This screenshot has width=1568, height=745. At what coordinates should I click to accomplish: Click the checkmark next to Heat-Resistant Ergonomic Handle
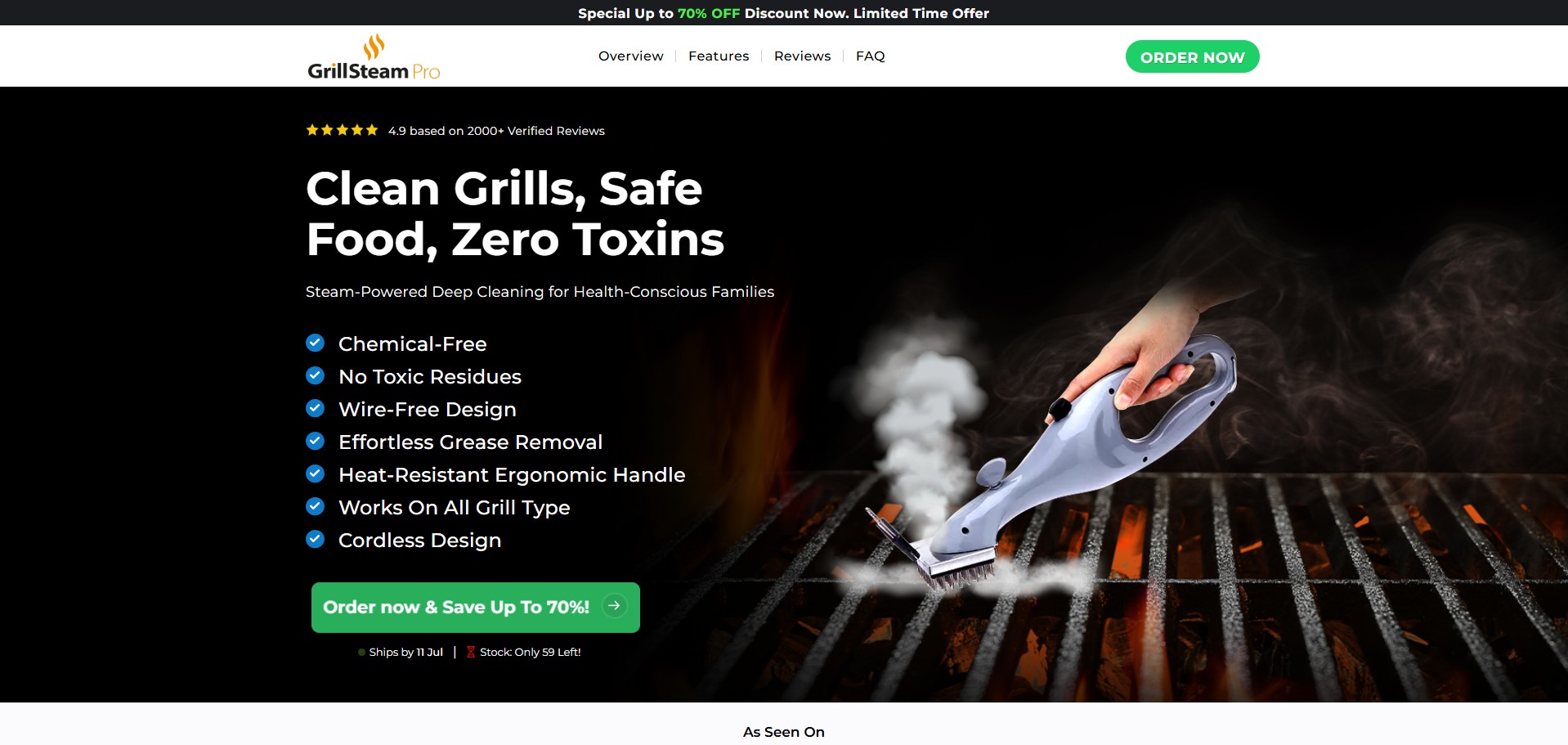click(x=315, y=473)
